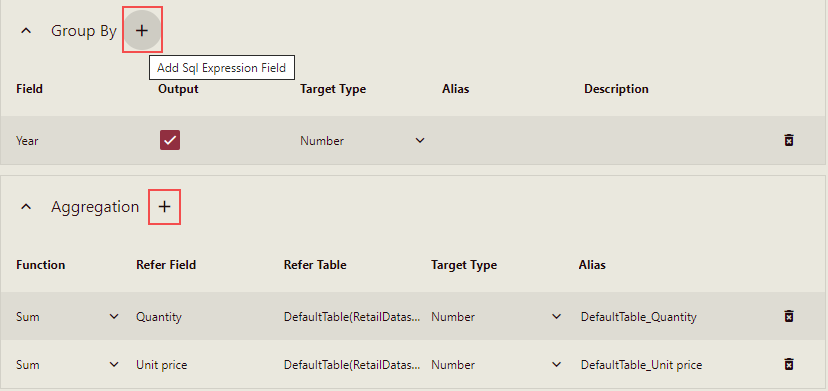Collapse the Group By section

[x=26, y=31]
